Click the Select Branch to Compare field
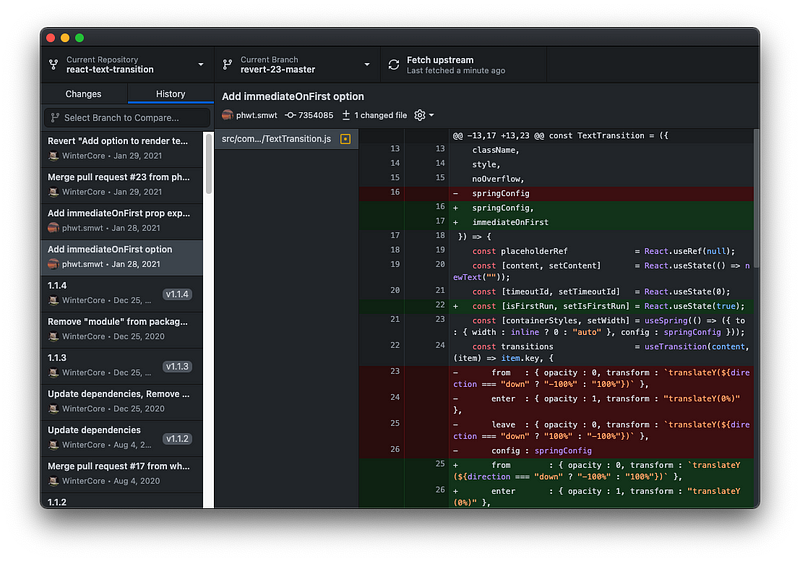Viewport: 800px width, 562px height. [x=127, y=118]
